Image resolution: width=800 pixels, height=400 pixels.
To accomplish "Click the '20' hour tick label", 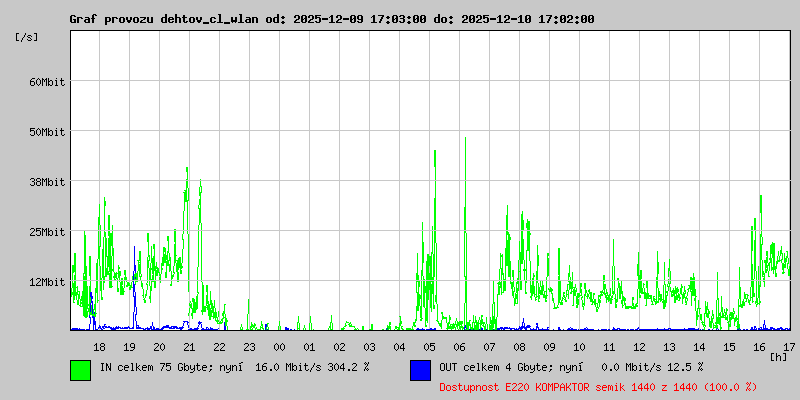I will coord(160,347).
